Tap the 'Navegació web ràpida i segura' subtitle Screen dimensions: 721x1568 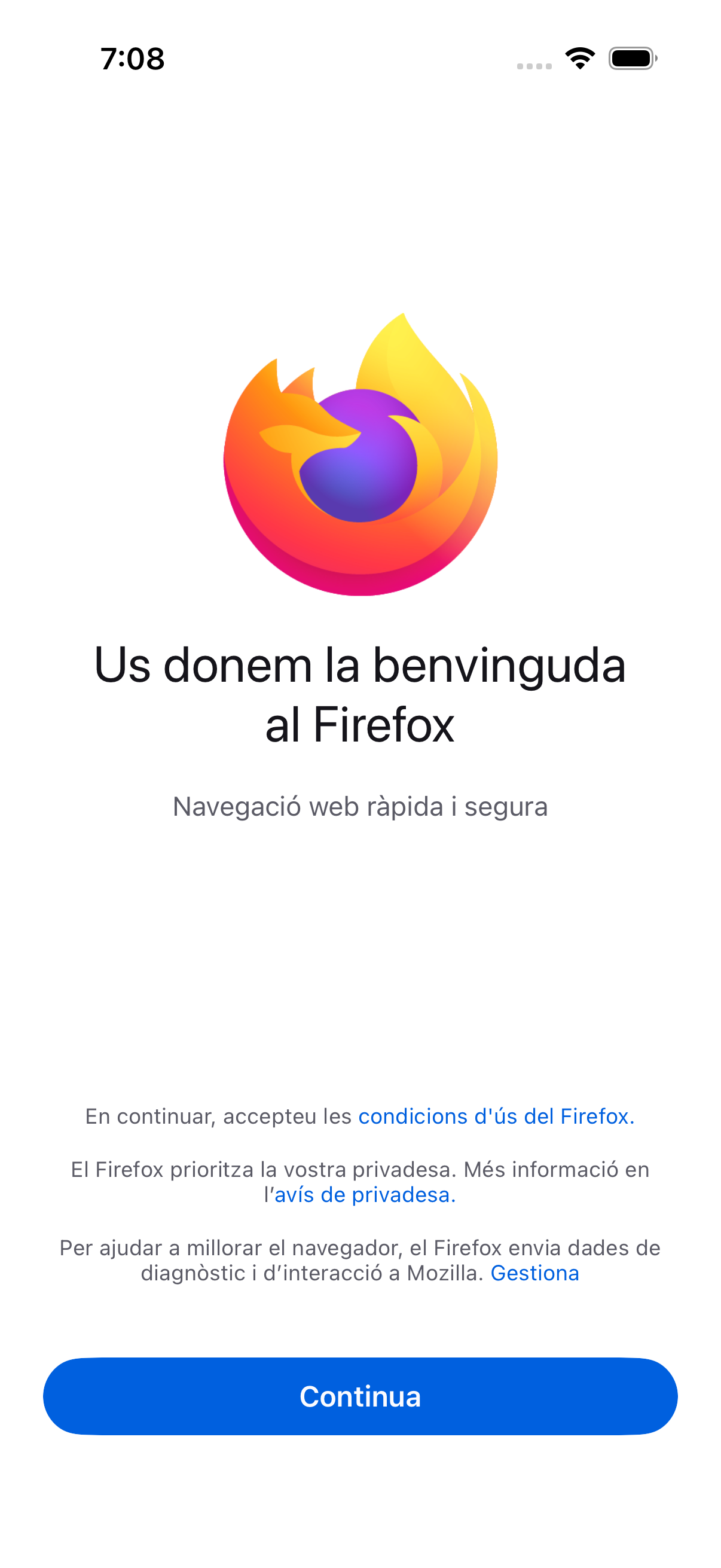point(360,807)
